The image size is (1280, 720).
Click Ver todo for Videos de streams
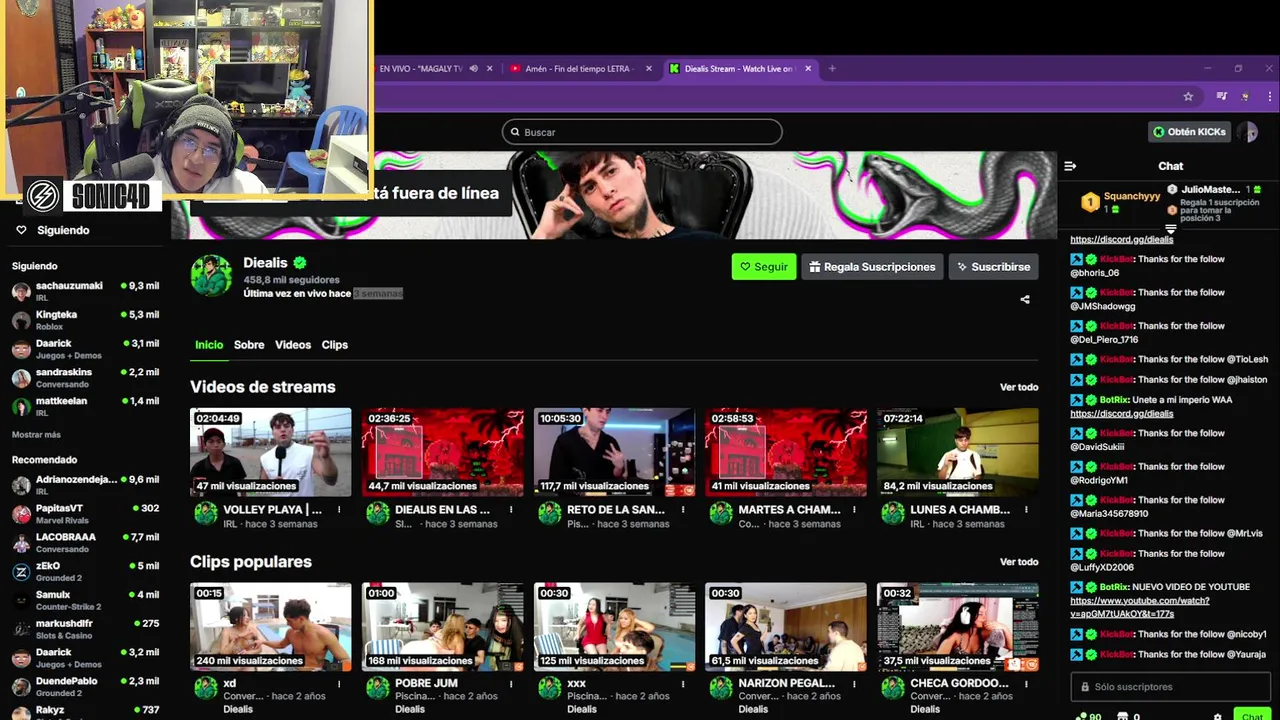[1019, 387]
